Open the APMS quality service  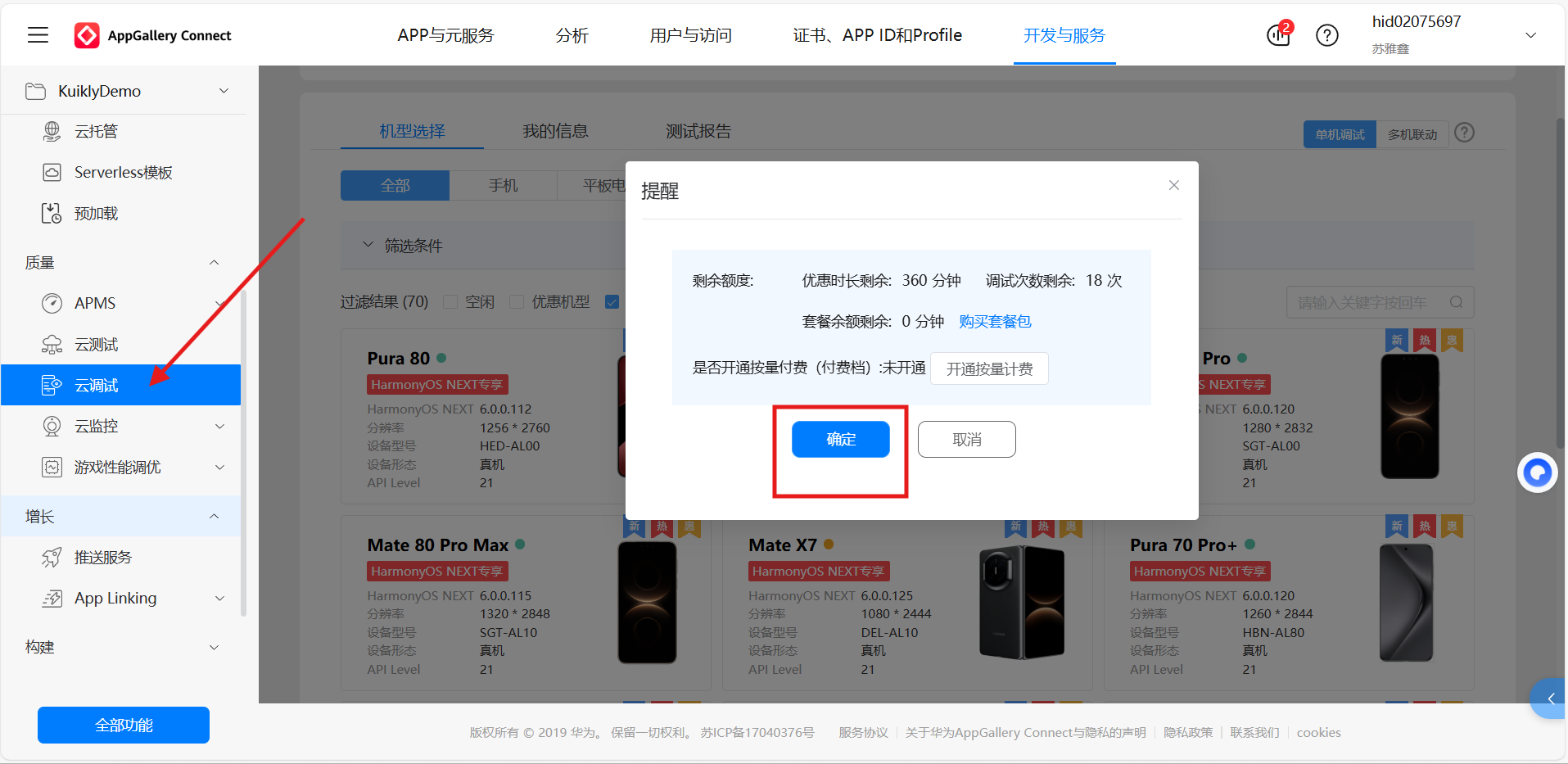click(x=93, y=303)
